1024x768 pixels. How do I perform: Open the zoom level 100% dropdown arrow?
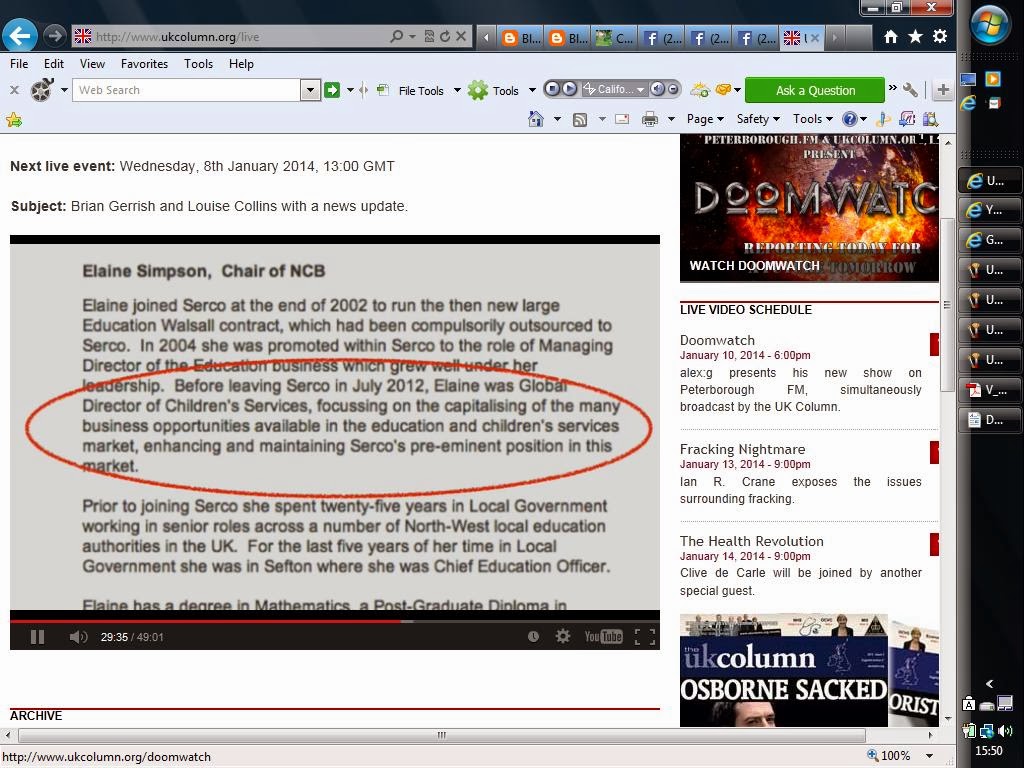tap(929, 756)
